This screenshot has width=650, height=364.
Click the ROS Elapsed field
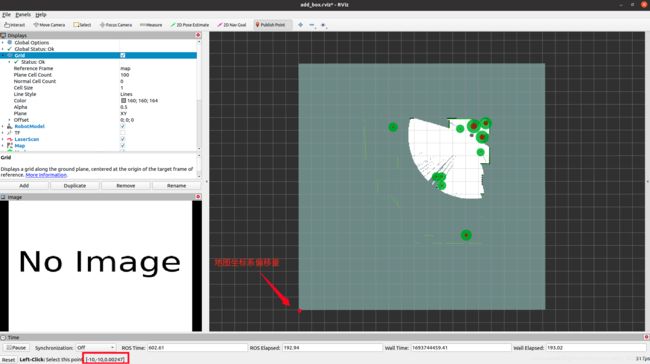coord(332,347)
